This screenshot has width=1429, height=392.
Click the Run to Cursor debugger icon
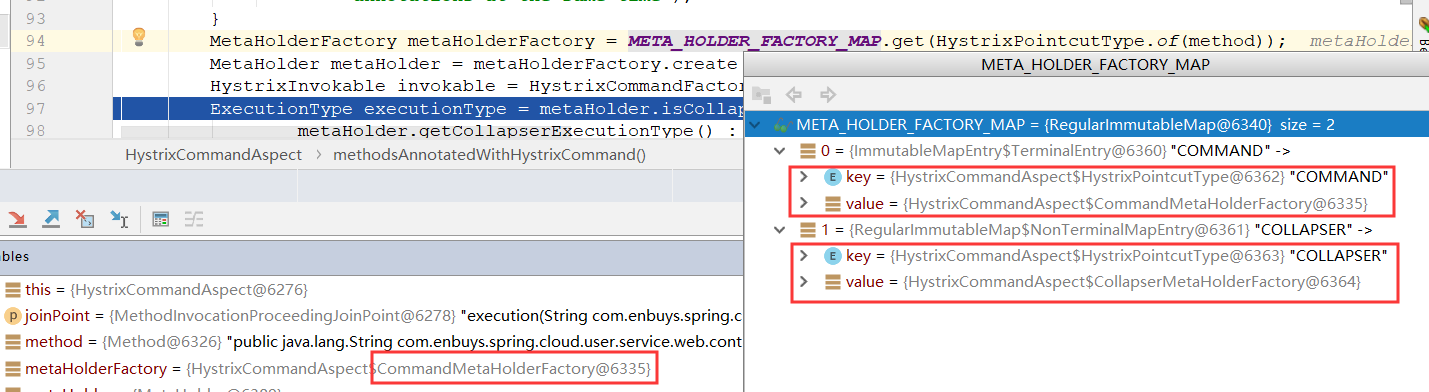click(119, 219)
